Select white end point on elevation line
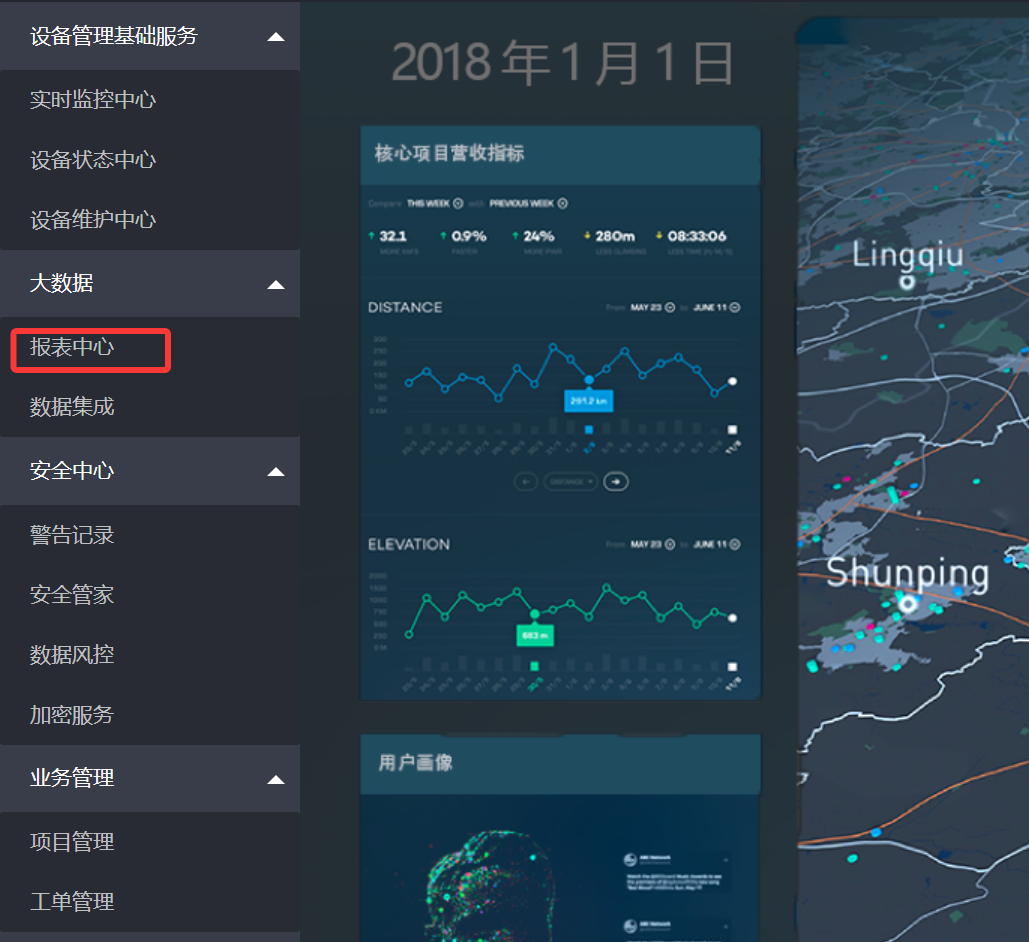1029x942 pixels. click(x=732, y=618)
